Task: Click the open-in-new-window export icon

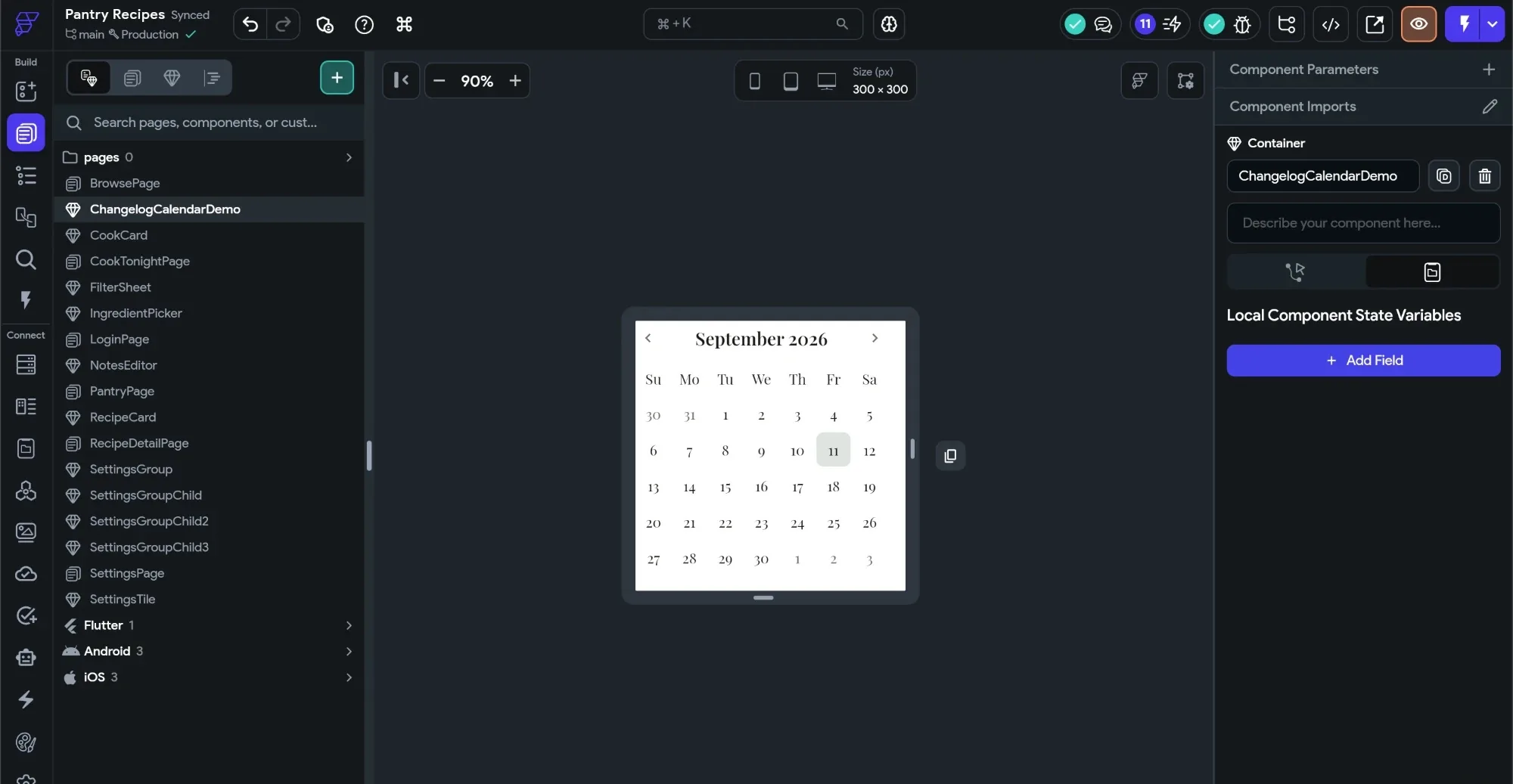Action: coord(1375,24)
